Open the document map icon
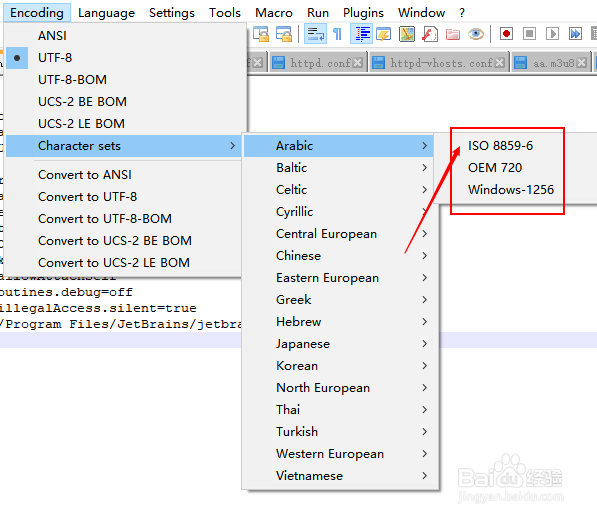The image size is (597, 517). (407, 34)
